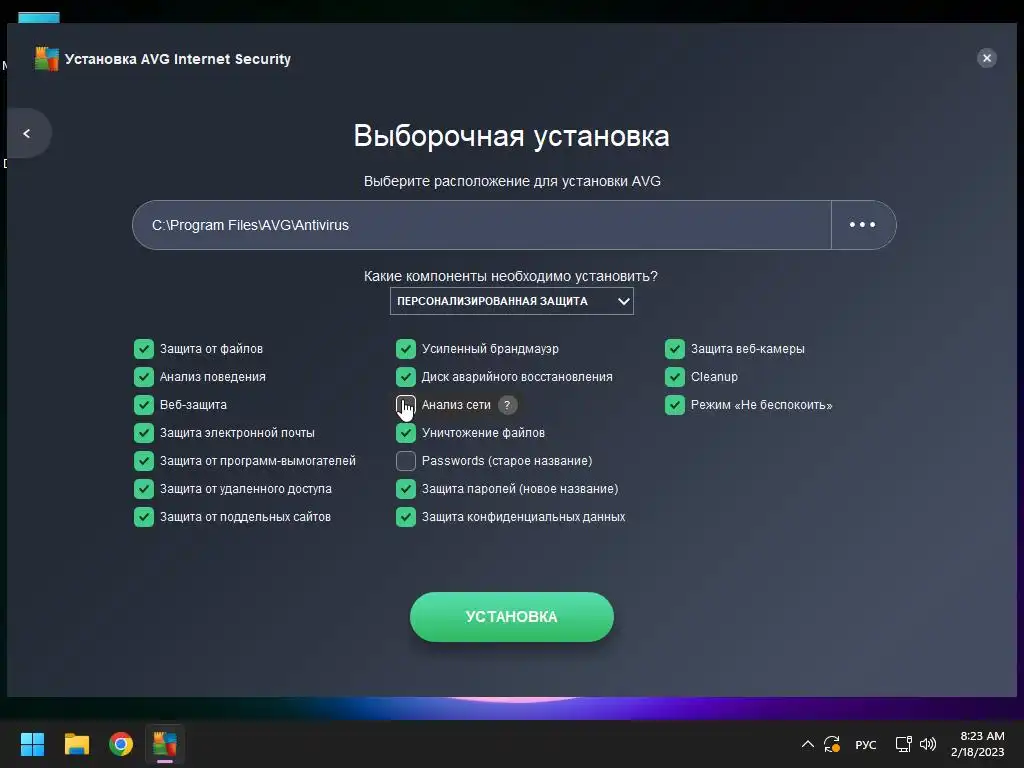
Task: Click the AVG logo in the installer title
Action: tap(46, 59)
